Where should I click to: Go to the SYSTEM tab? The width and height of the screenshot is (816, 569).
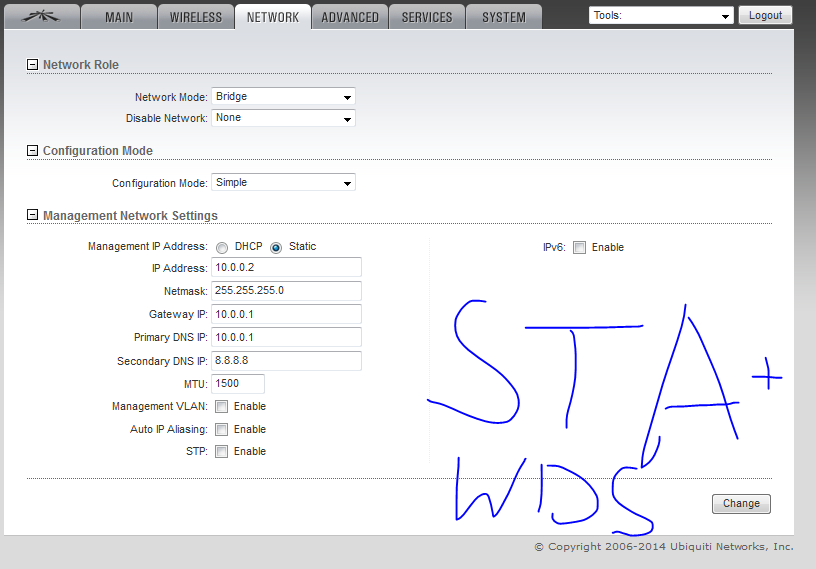coord(504,17)
